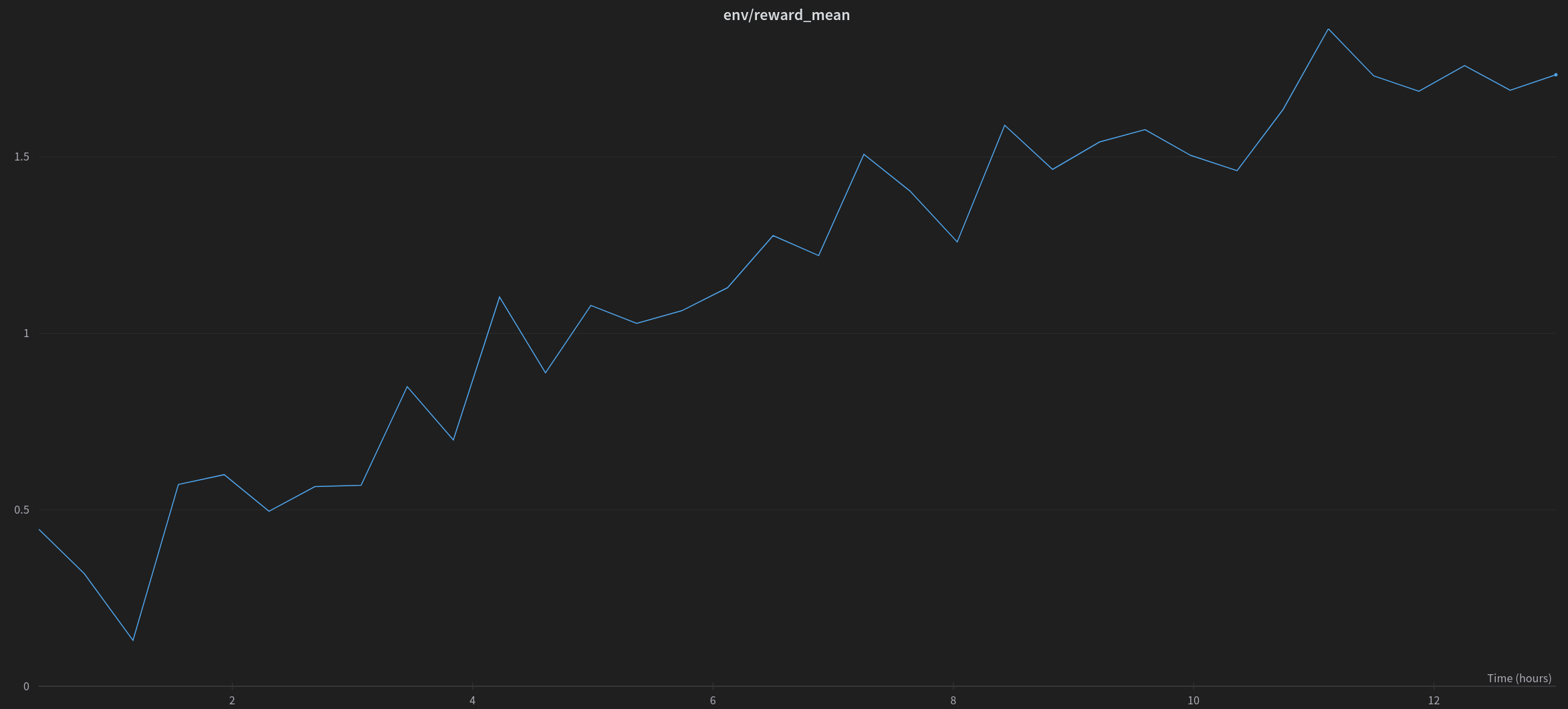The image size is (1568, 709).
Task: Click the Time (hours) axis label
Action: pyautogui.click(x=1519, y=678)
